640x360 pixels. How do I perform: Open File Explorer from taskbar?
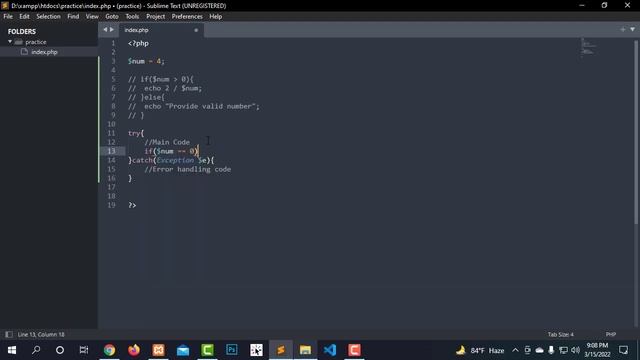point(305,350)
